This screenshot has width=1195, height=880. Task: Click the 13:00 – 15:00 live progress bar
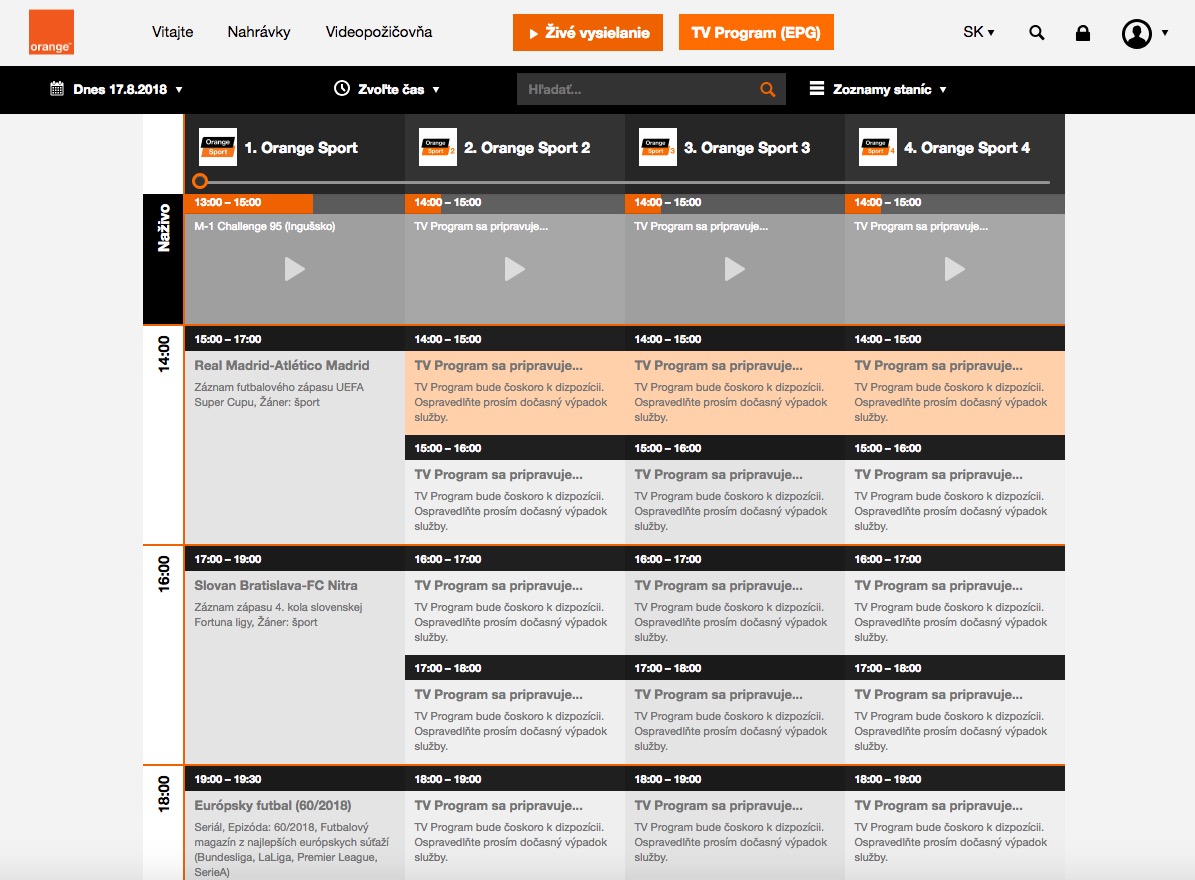tap(295, 203)
